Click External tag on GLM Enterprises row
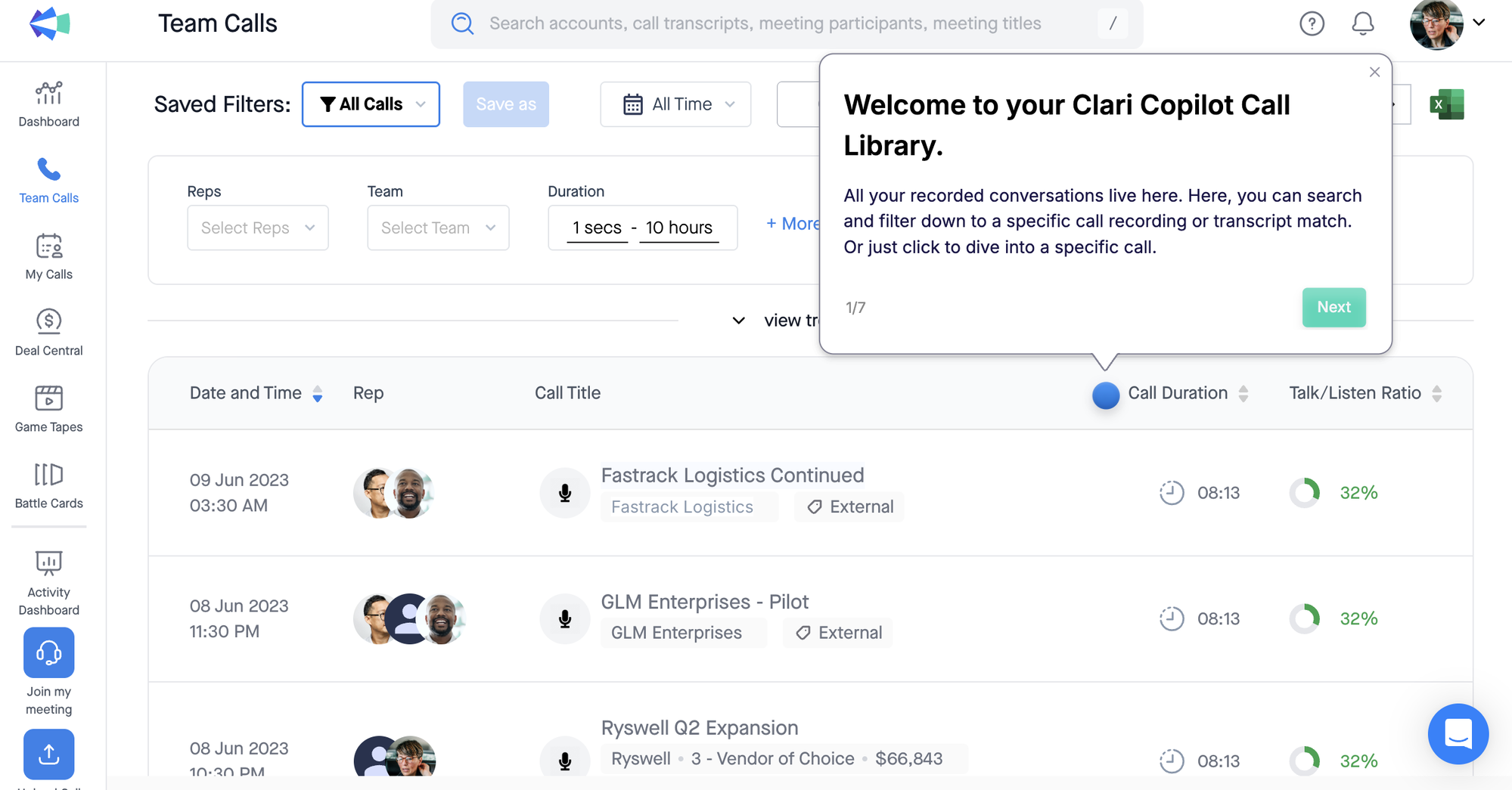Image resolution: width=1512 pixels, height=790 pixels. [837, 633]
